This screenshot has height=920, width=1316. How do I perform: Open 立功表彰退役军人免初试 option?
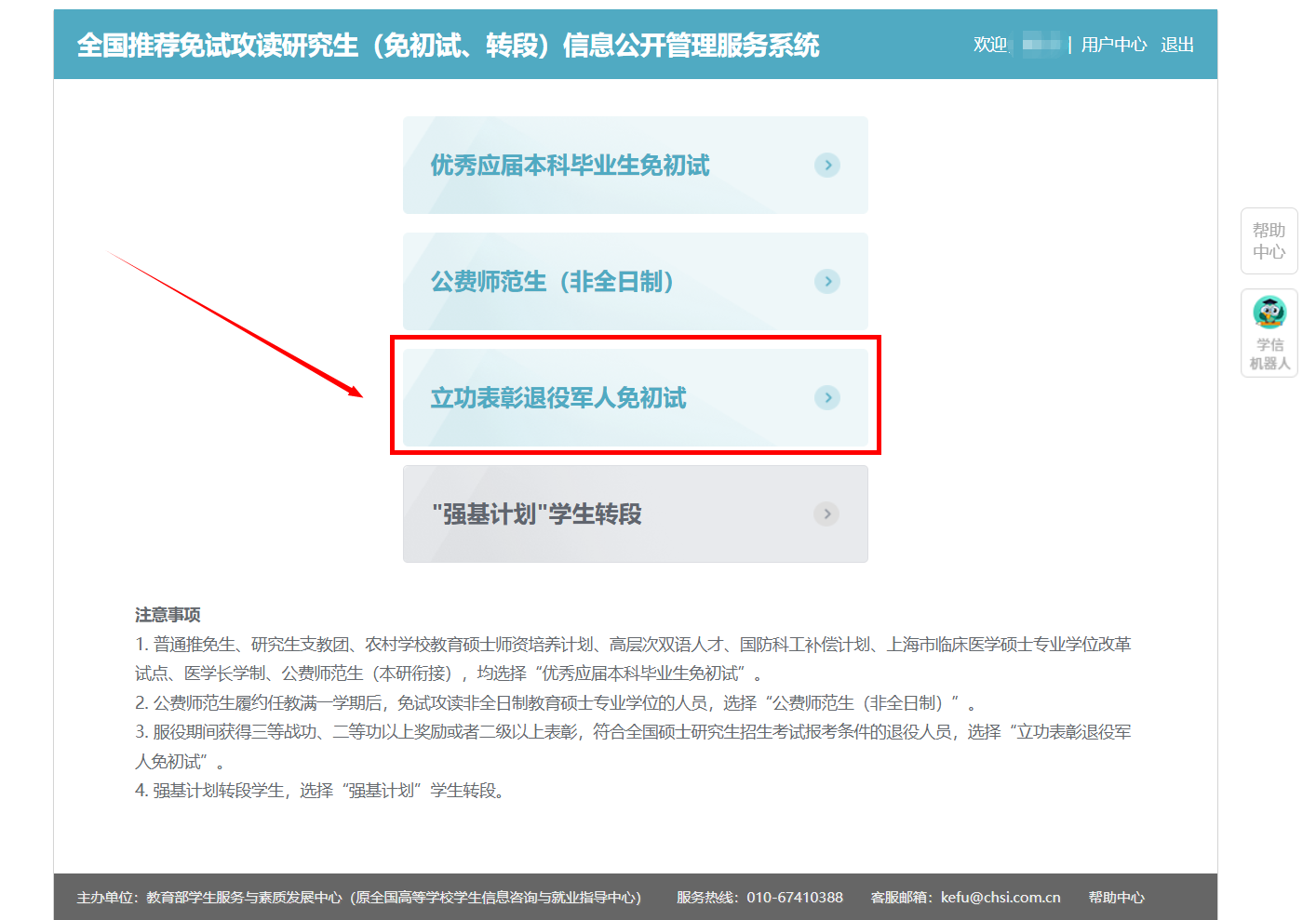coord(558,398)
